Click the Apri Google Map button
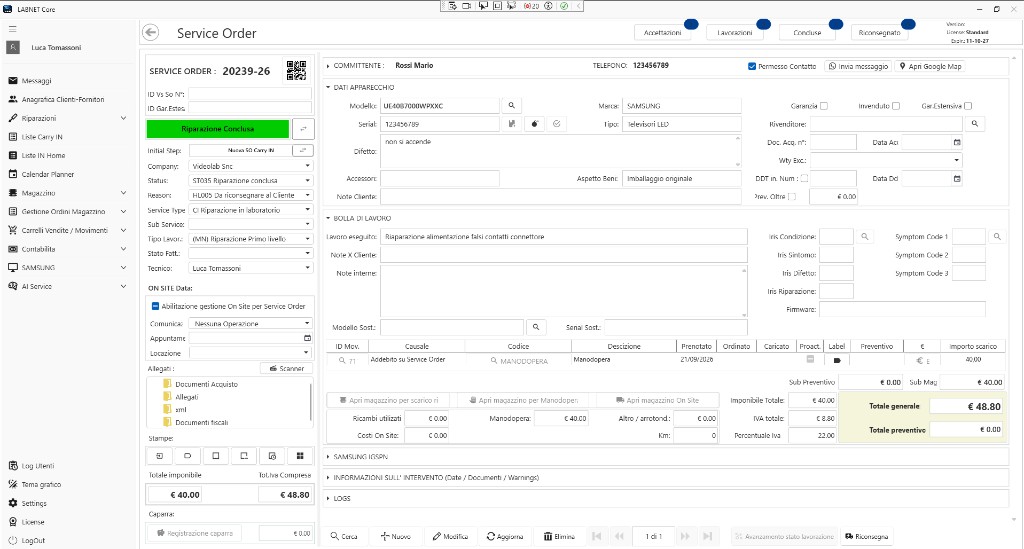The height and width of the screenshot is (549, 1024). [931, 67]
